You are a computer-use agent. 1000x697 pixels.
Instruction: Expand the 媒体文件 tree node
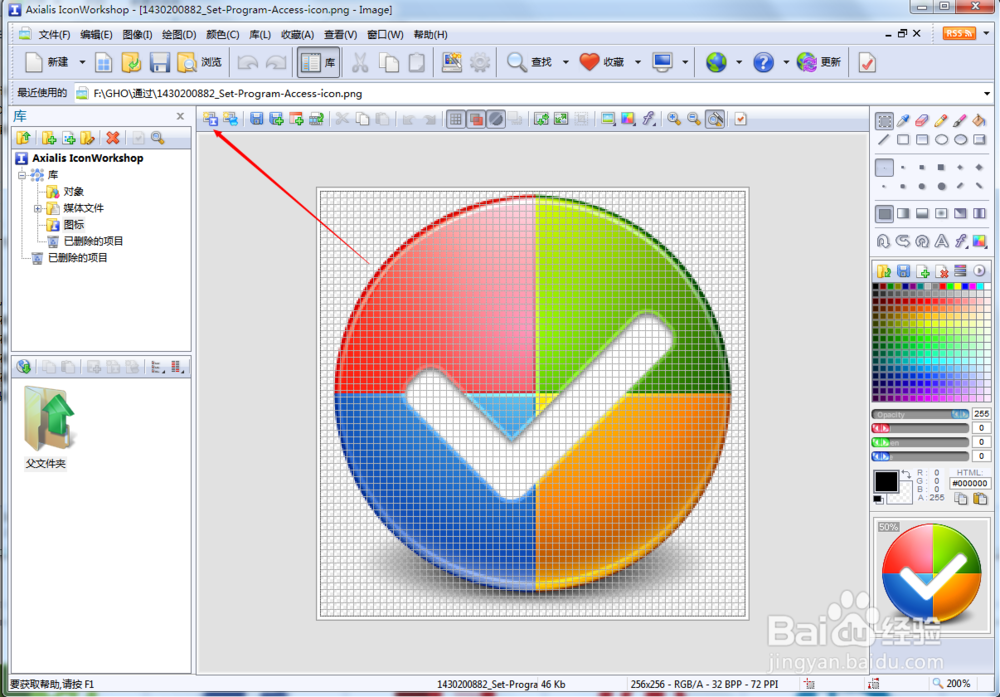pyautogui.click(x=38, y=208)
